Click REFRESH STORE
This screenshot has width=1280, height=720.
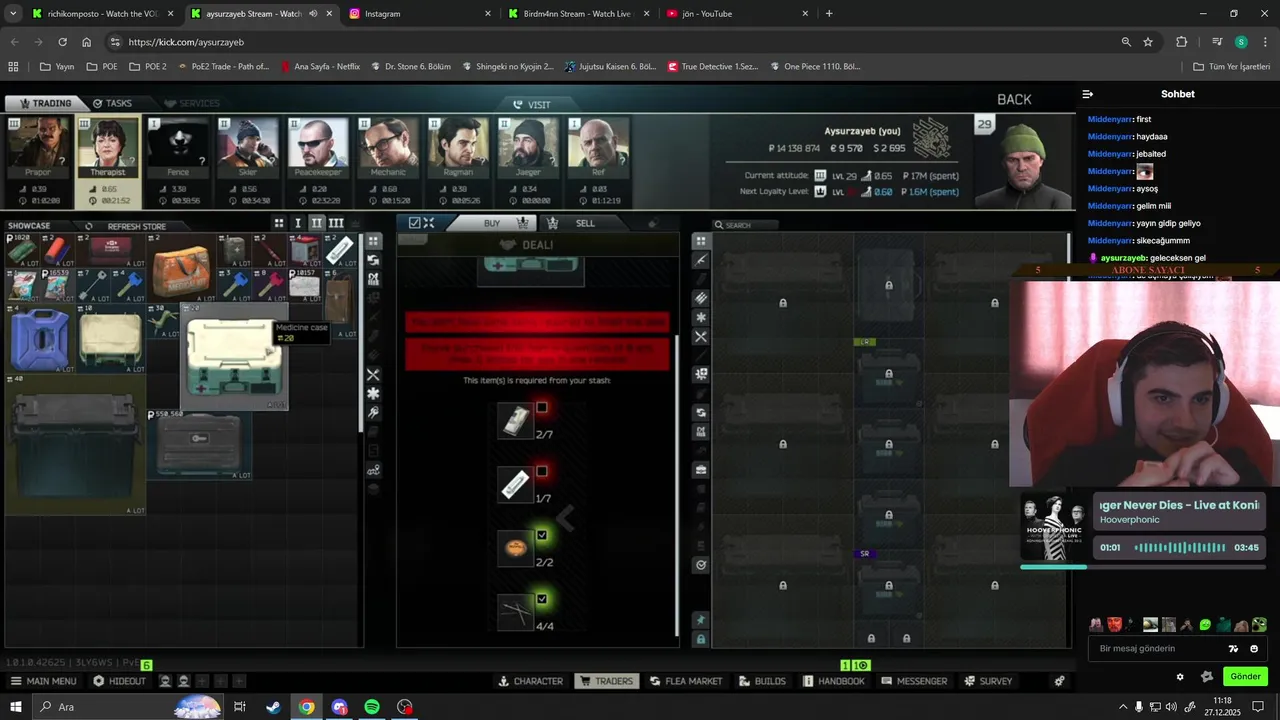(129, 226)
